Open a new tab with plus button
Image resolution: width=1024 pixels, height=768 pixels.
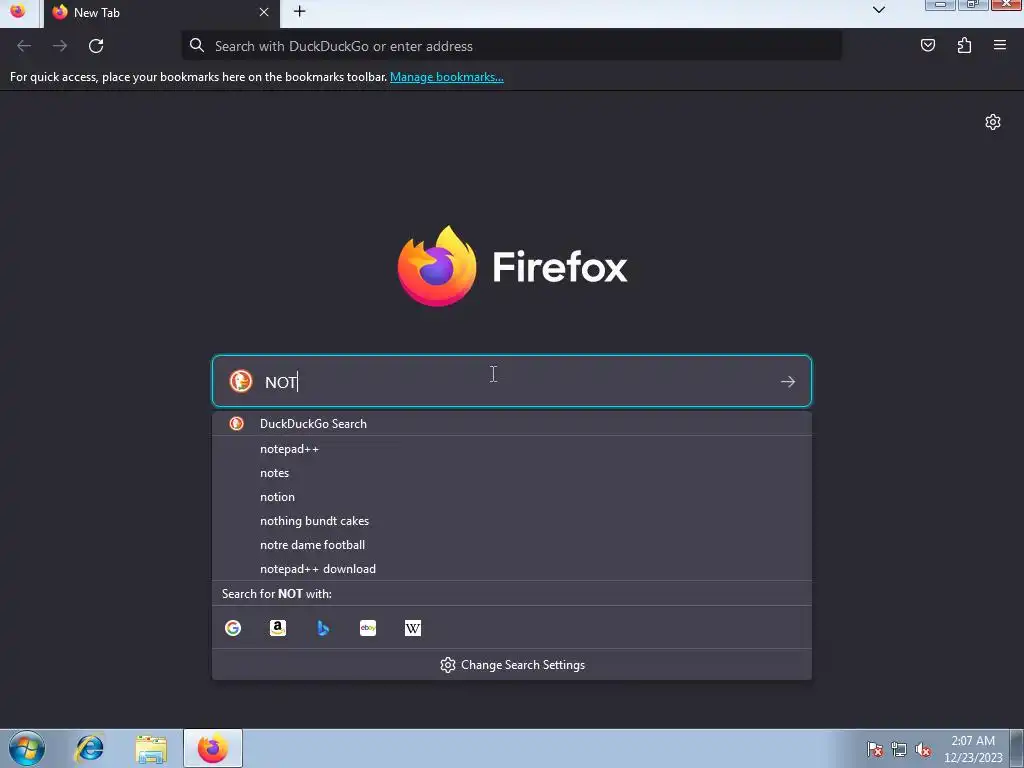(299, 11)
